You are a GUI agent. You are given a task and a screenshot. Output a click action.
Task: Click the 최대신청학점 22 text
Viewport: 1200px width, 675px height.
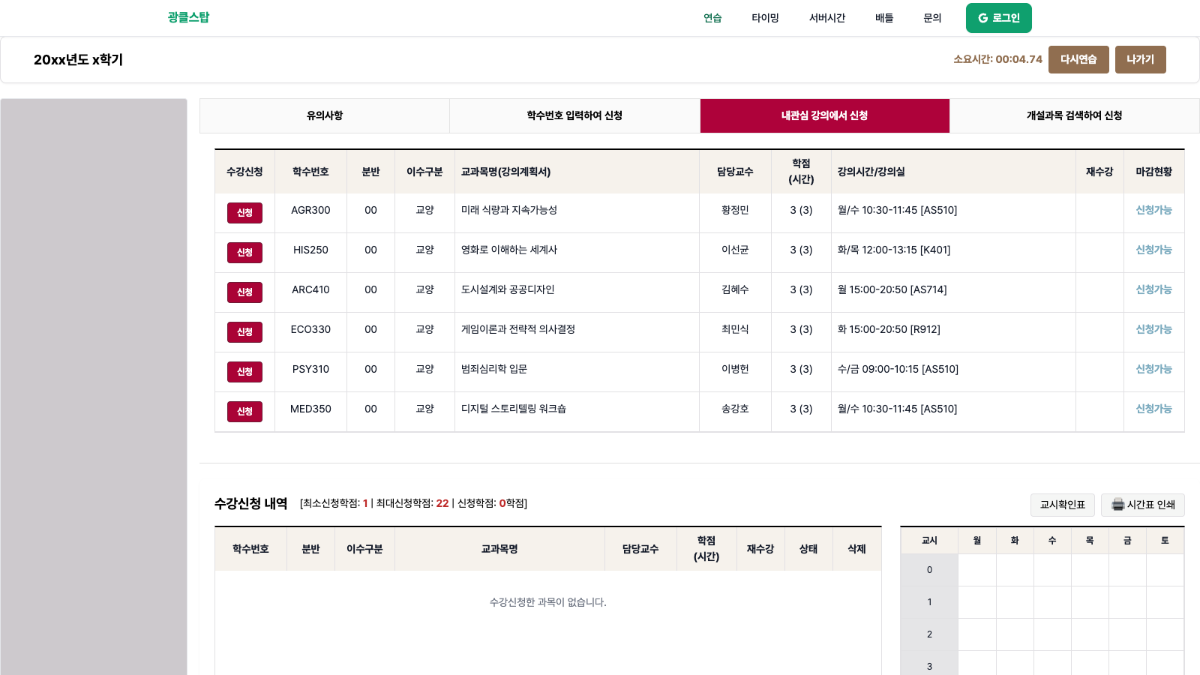pyautogui.click(x=412, y=504)
